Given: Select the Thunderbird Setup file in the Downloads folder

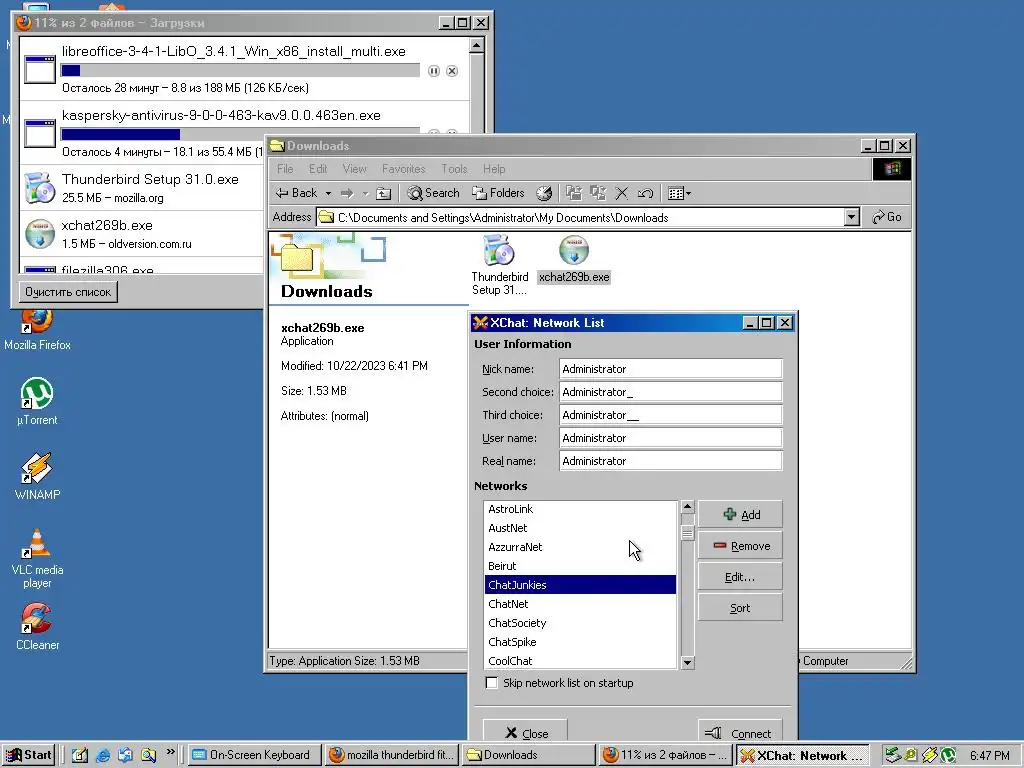Looking at the screenshot, I should coord(500,265).
